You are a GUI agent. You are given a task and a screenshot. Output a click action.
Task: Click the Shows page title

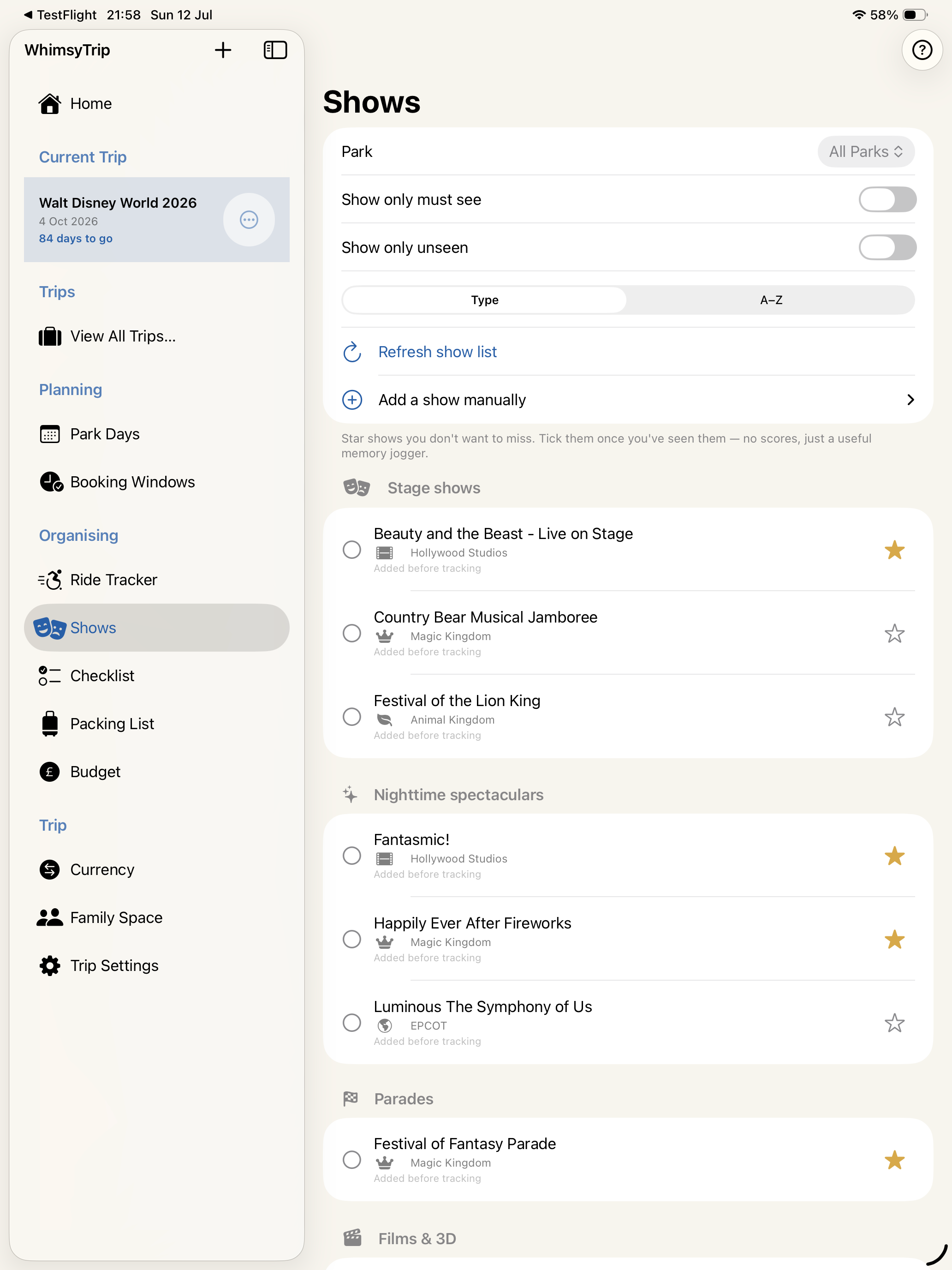pyautogui.click(x=371, y=102)
